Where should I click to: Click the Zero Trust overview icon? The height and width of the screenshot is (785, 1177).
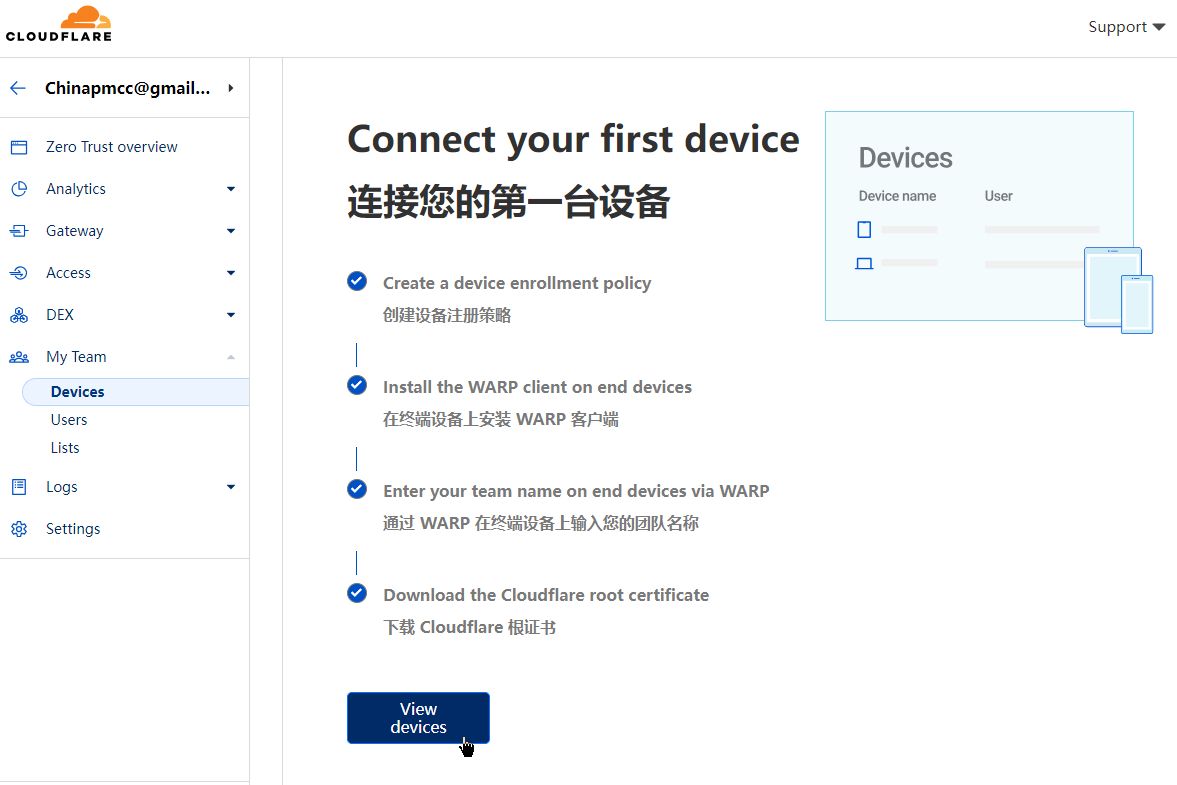[x=19, y=147]
